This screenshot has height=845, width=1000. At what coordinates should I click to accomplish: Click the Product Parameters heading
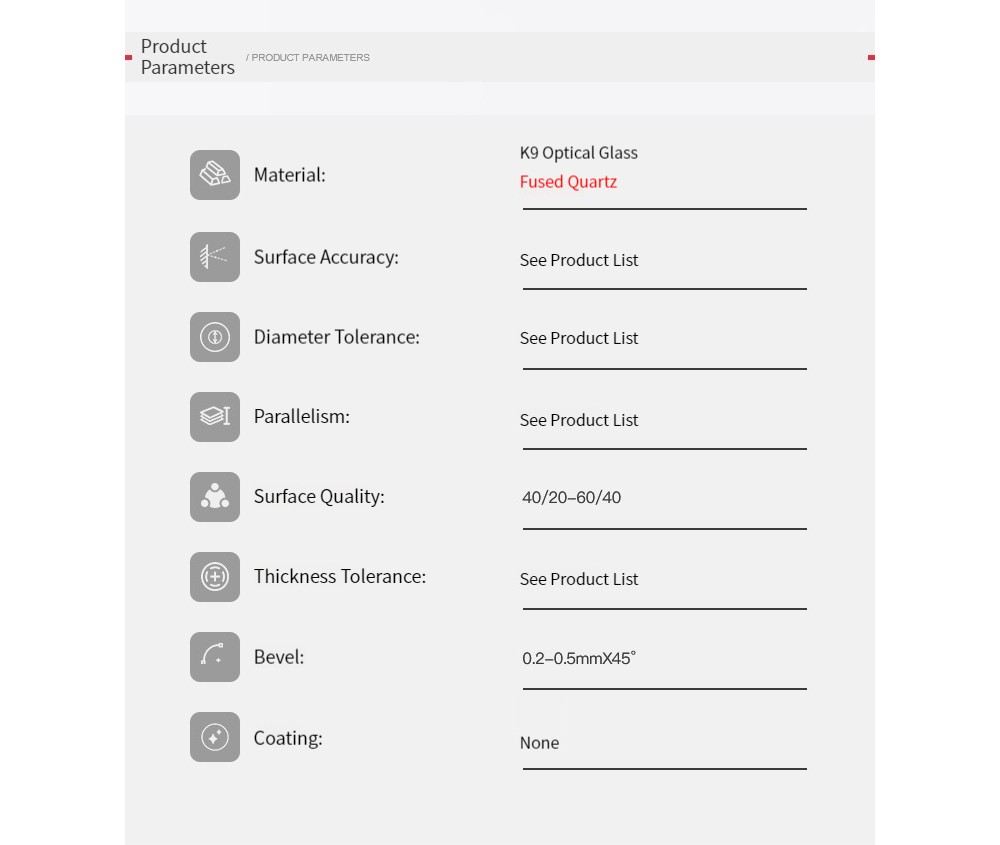coord(188,57)
